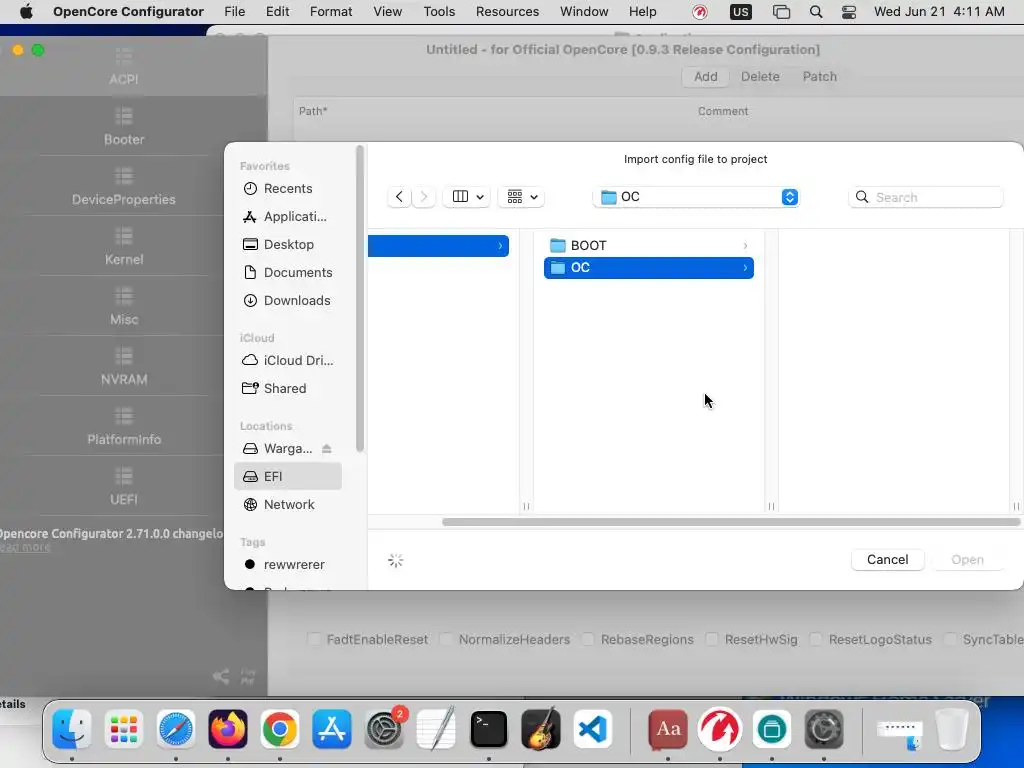Open the Tools menu
1024x768 pixels.
click(x=439, y=12)
